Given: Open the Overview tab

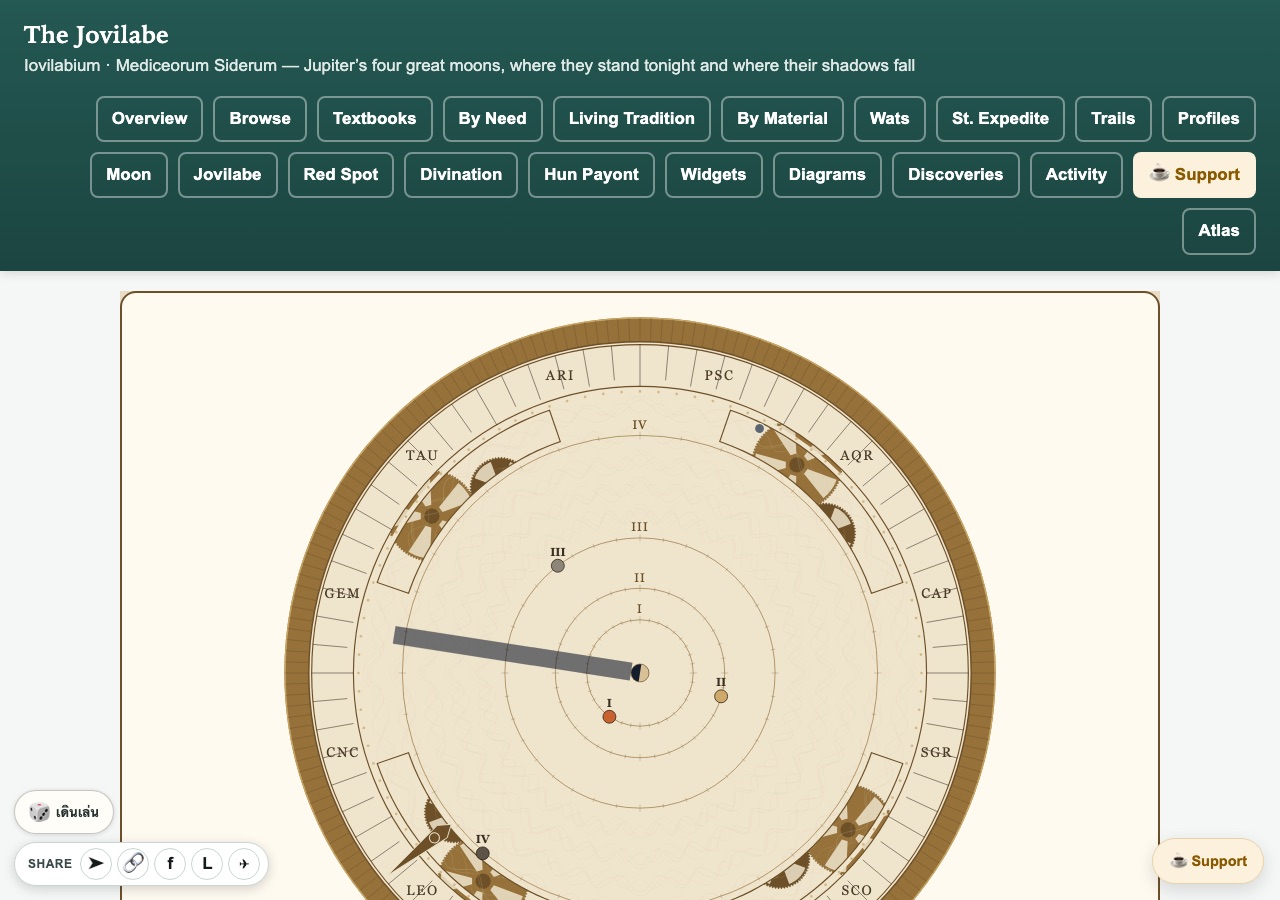Looking at the screenshot, I should click(x=150, y=119).
